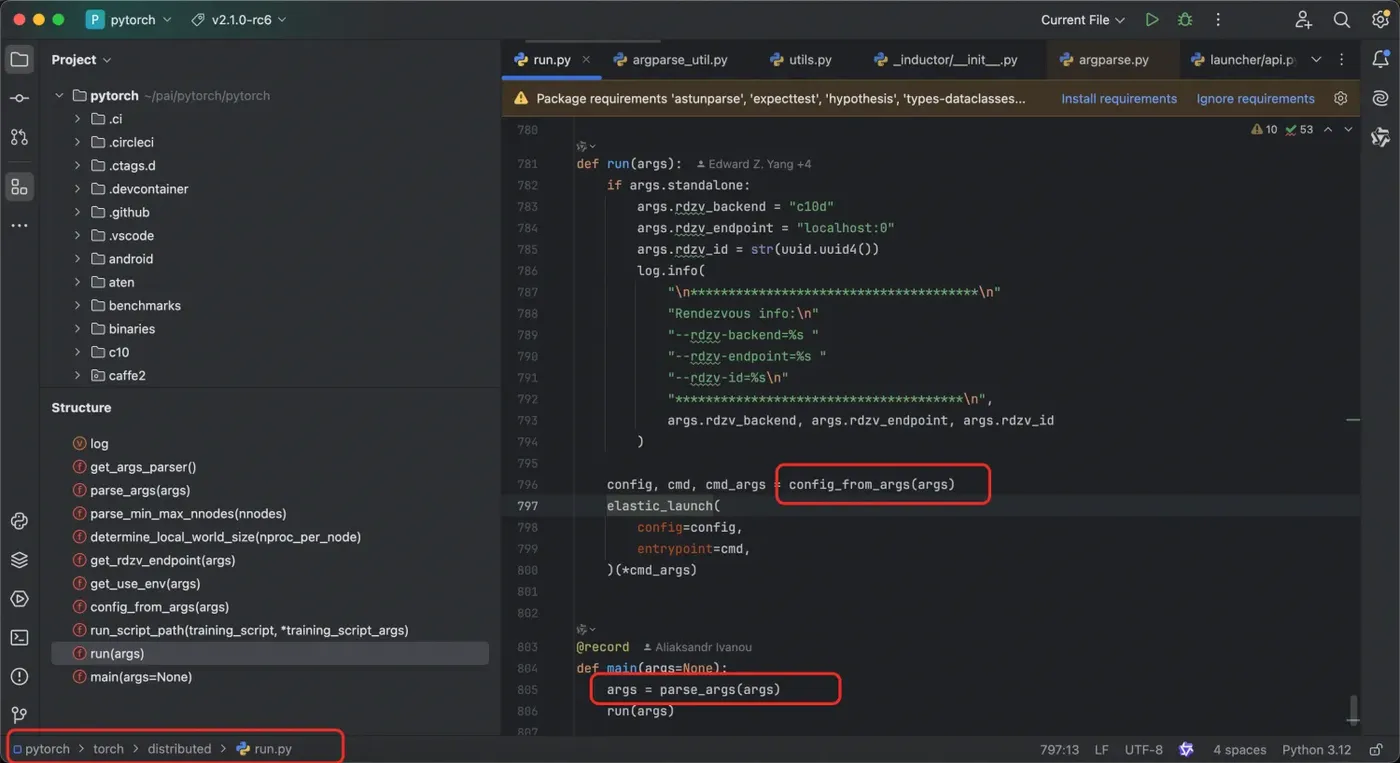
Task: Debug the current file
Action: [1185, 20]
